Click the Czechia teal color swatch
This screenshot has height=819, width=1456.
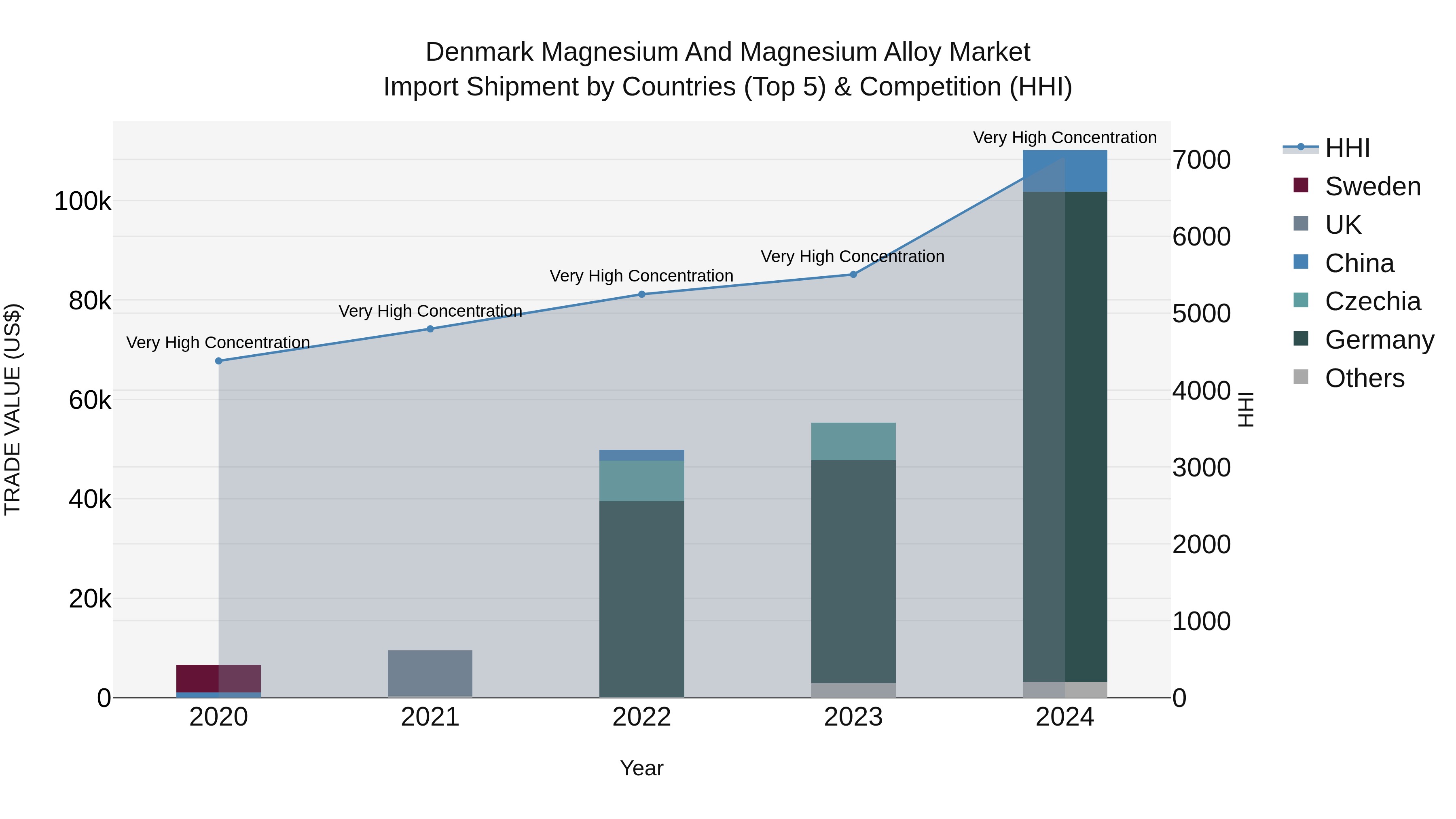pyautogui.click(x=1301, y=300)
